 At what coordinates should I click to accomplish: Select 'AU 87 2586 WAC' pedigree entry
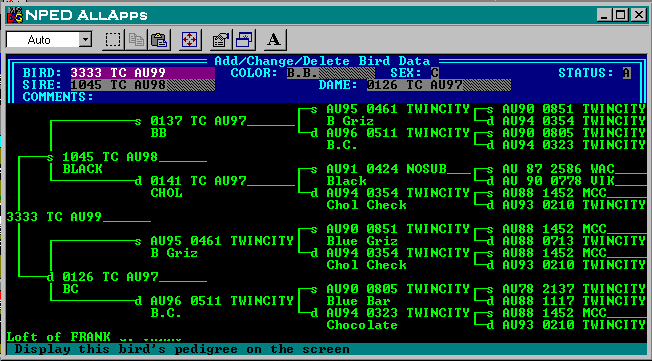click(x=558, y=169)
